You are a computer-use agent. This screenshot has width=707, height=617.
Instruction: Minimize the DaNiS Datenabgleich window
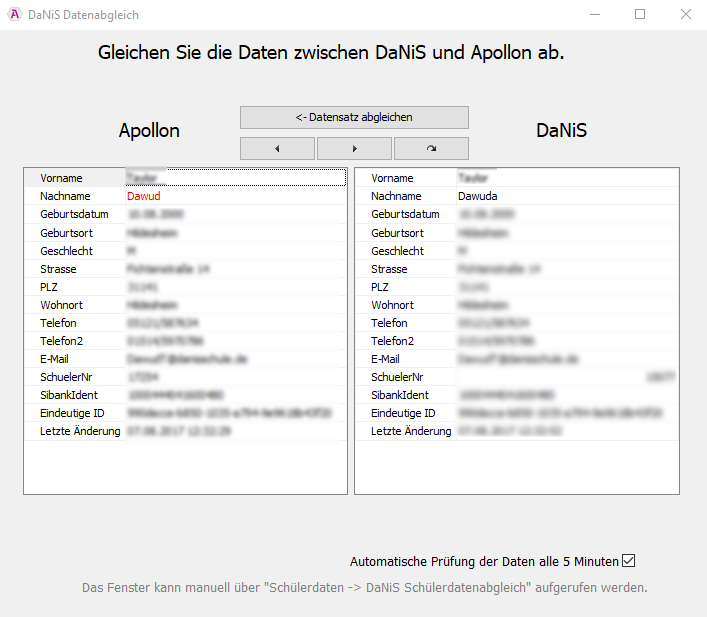tap(595, 14)
